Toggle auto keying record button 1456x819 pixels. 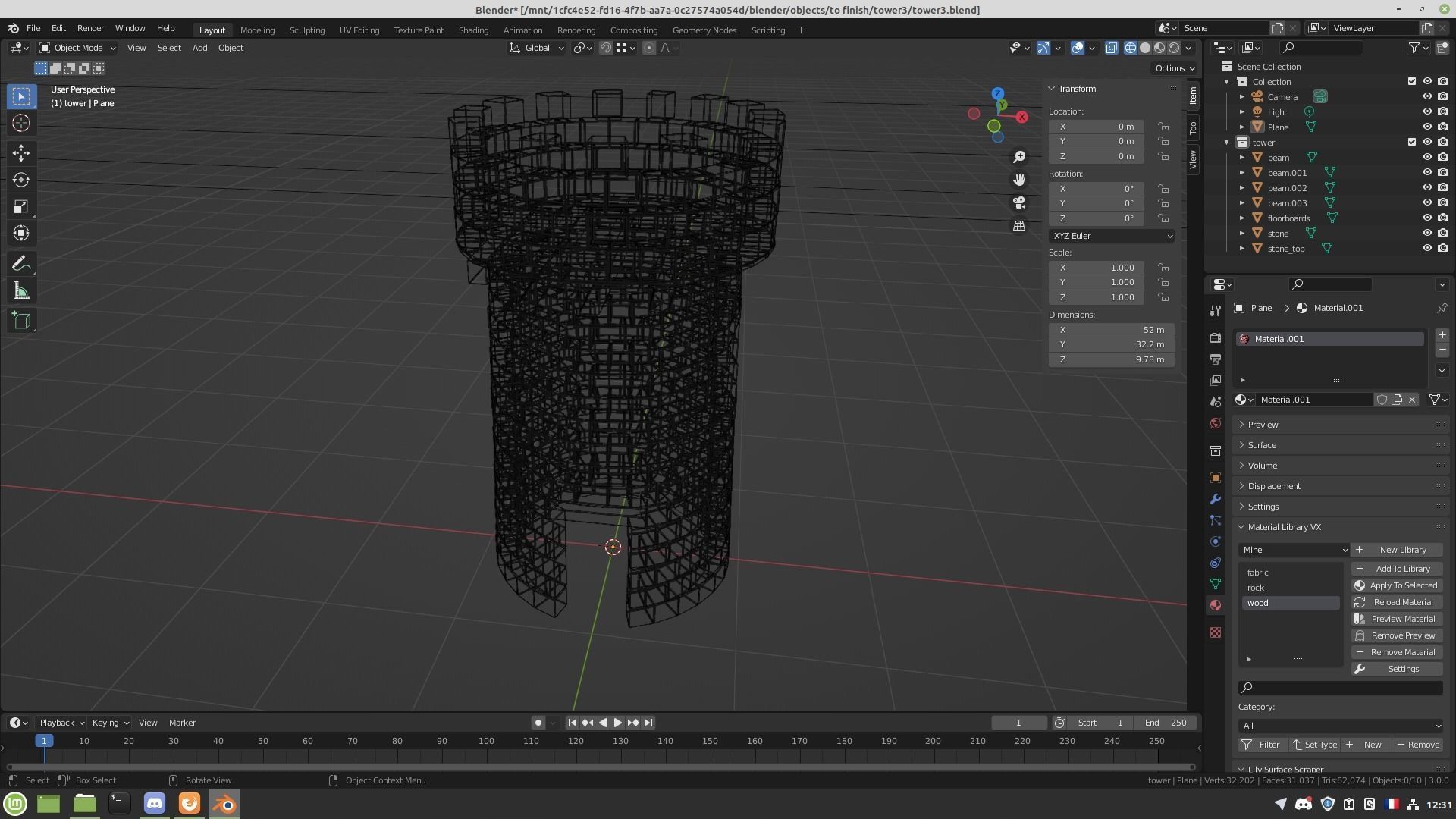(x=538, y=723)
